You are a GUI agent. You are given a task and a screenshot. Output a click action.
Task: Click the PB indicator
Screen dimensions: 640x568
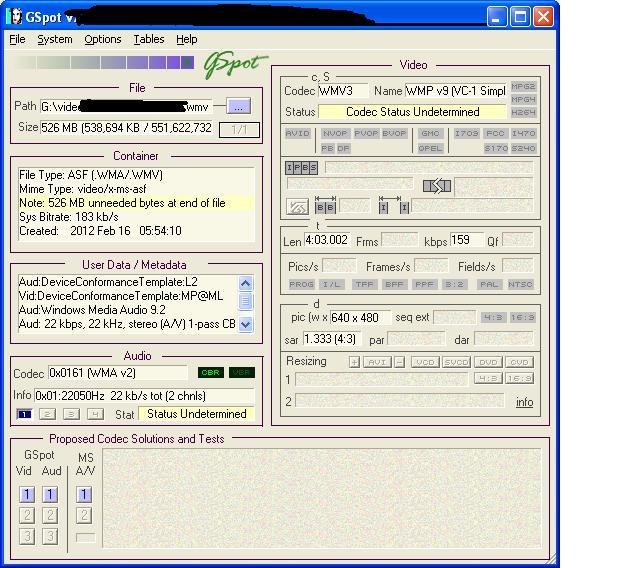point(327,148)
